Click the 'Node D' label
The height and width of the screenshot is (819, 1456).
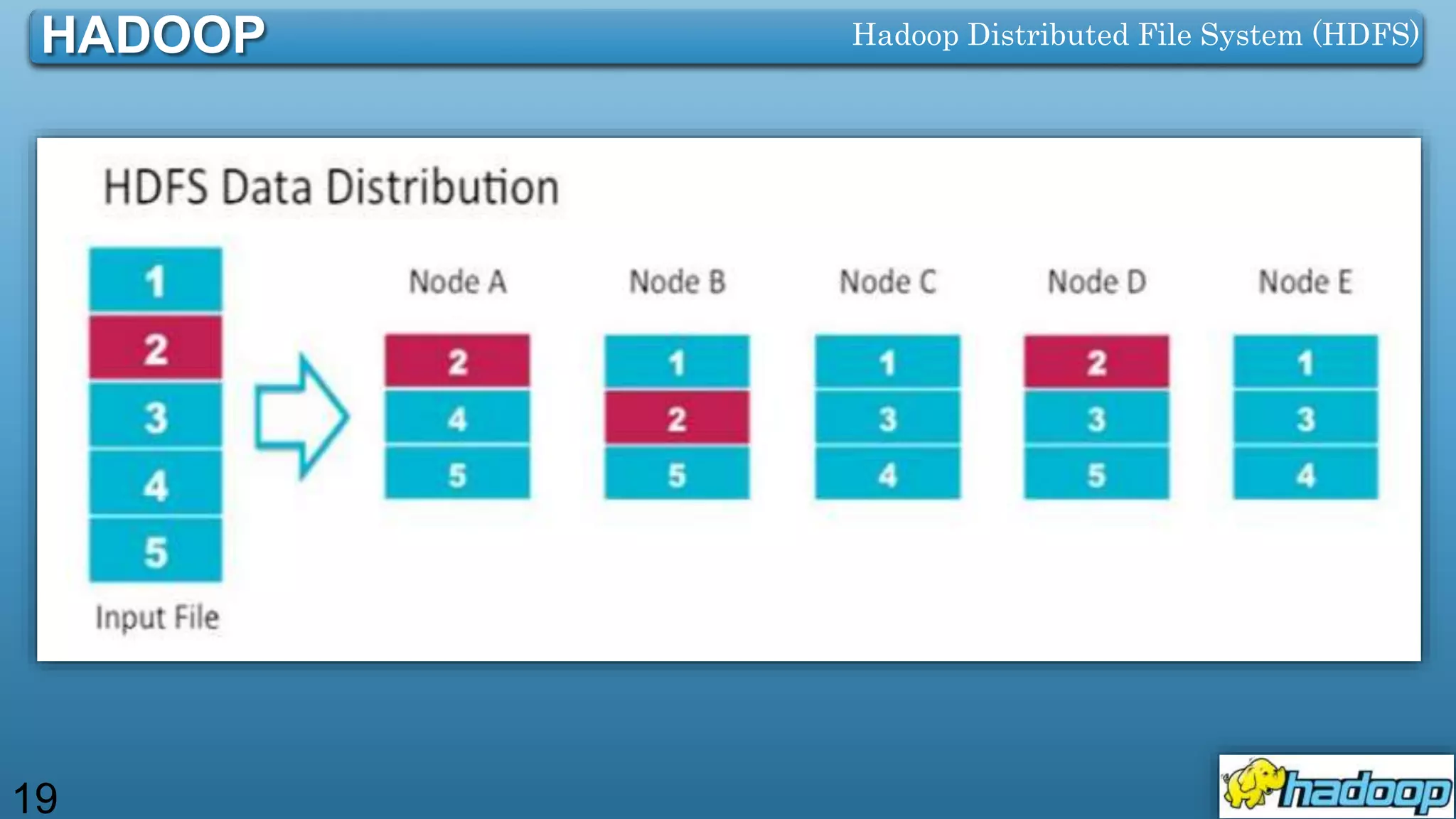coord(1097,282)
